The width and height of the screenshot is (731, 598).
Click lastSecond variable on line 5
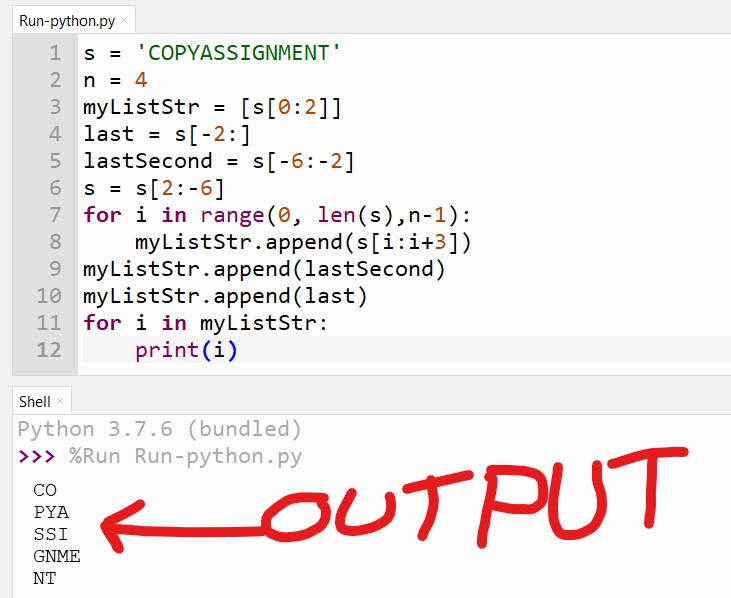tap(148, 161)
